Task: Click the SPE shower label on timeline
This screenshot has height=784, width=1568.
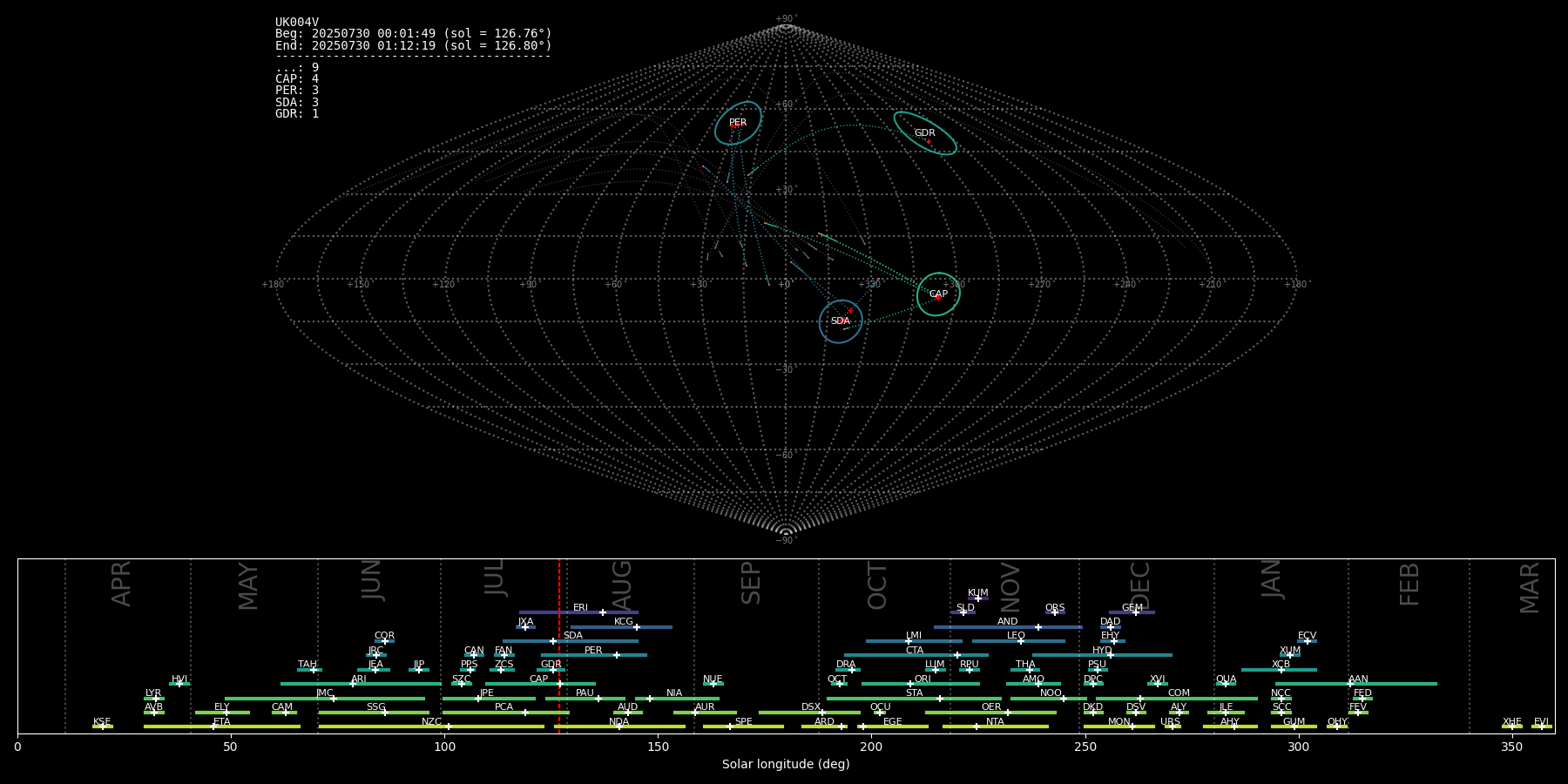Action: pyautogui.click(x=744, y=722)
